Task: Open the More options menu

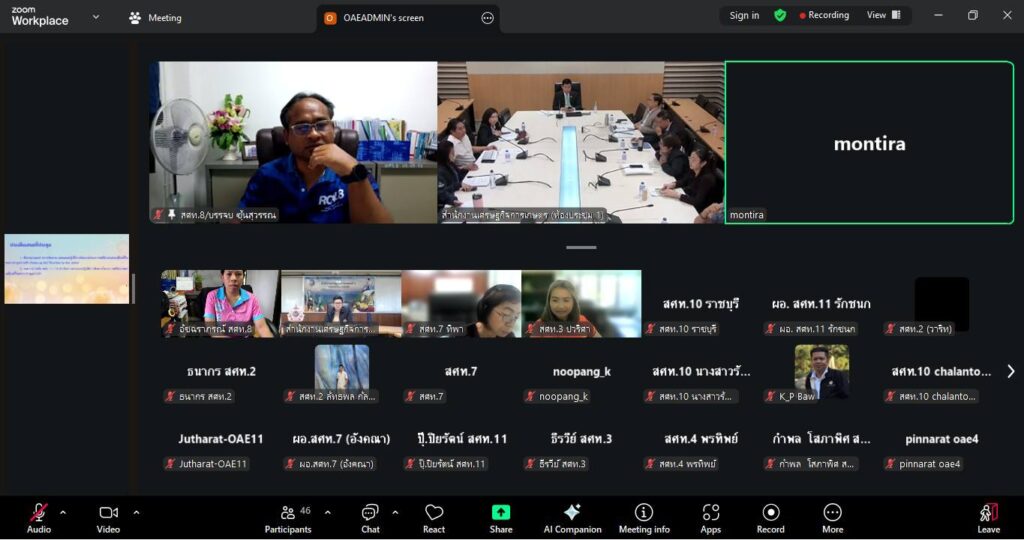Action: (x=832, y=516)
